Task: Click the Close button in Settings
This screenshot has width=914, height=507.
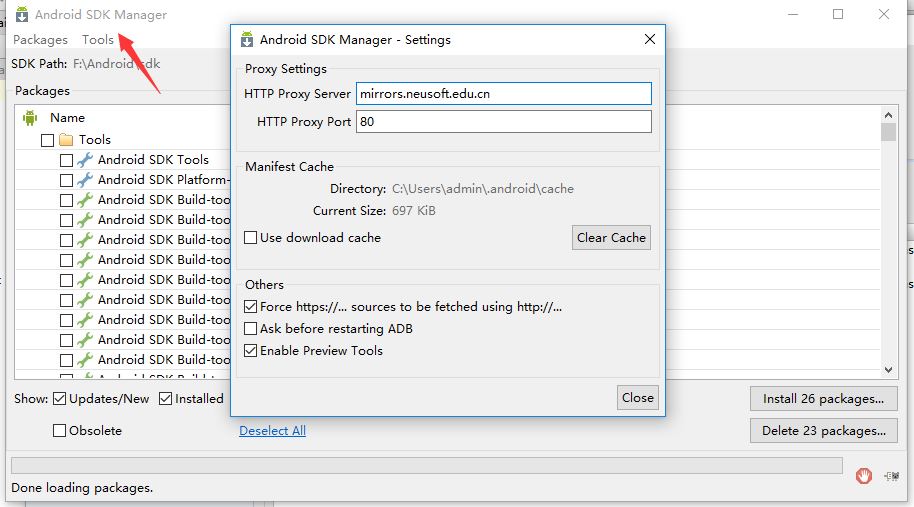Action: coord(638,397)
